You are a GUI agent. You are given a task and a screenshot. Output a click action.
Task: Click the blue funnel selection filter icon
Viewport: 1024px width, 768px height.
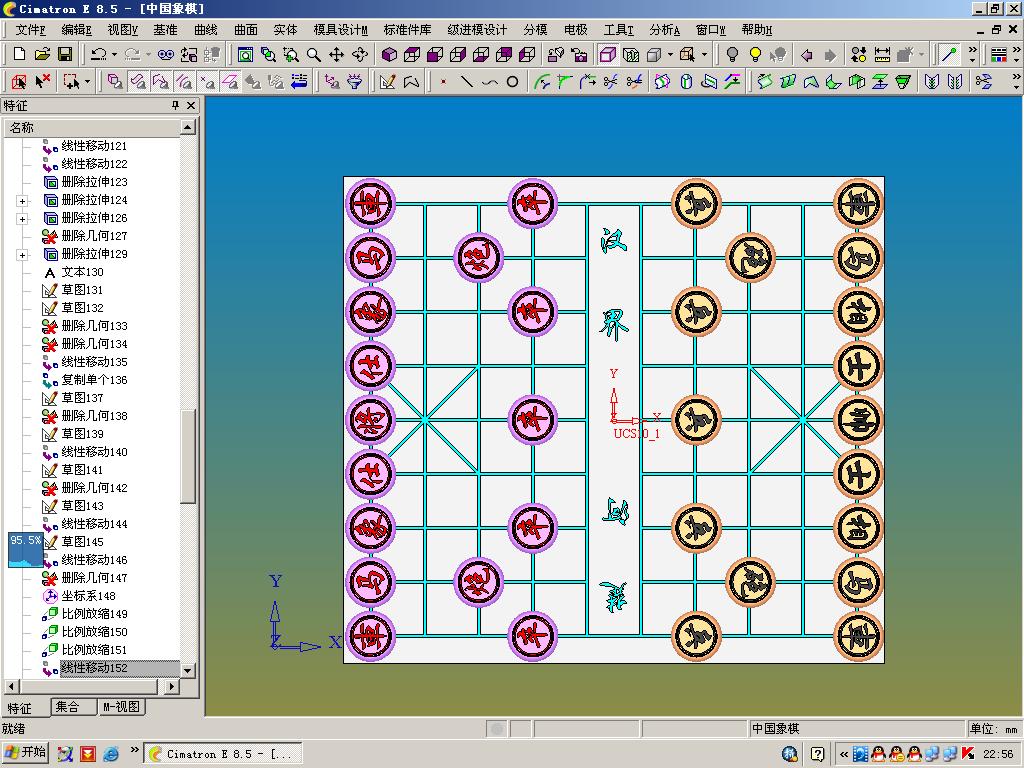tap(355, 82)
